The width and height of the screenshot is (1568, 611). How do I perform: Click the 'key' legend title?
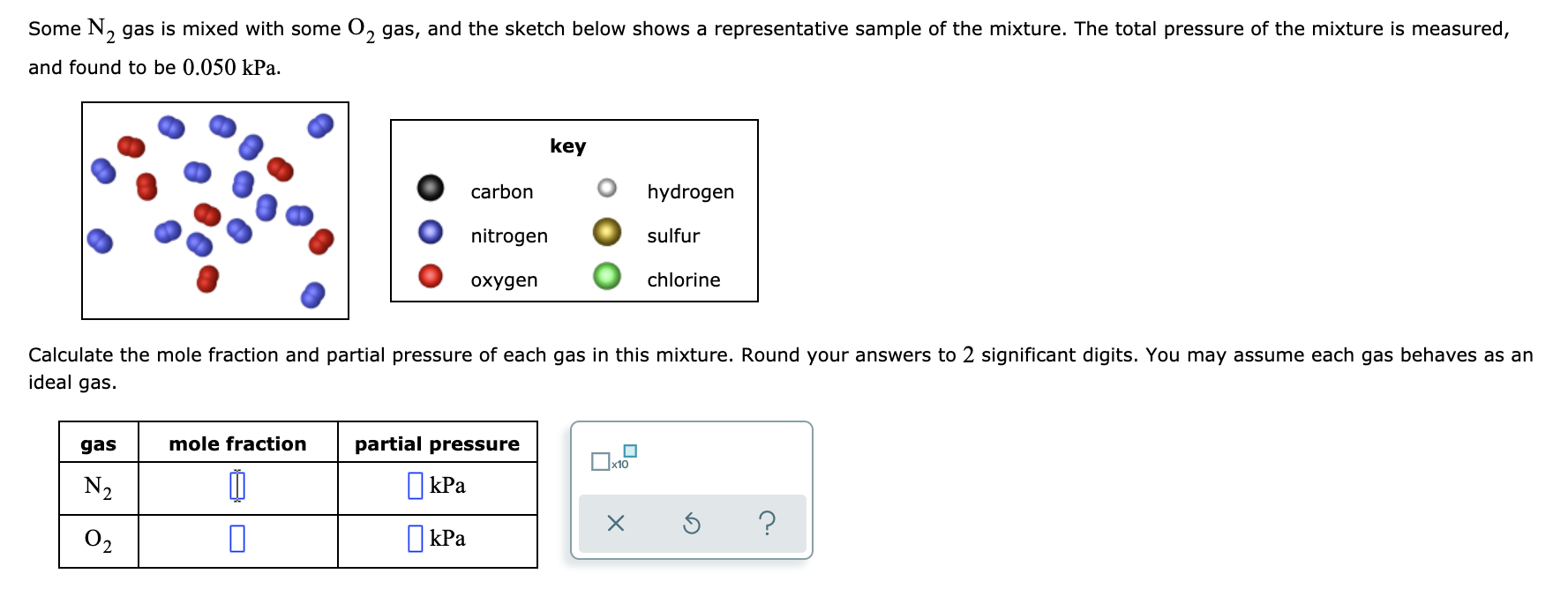tap(567, 146)
